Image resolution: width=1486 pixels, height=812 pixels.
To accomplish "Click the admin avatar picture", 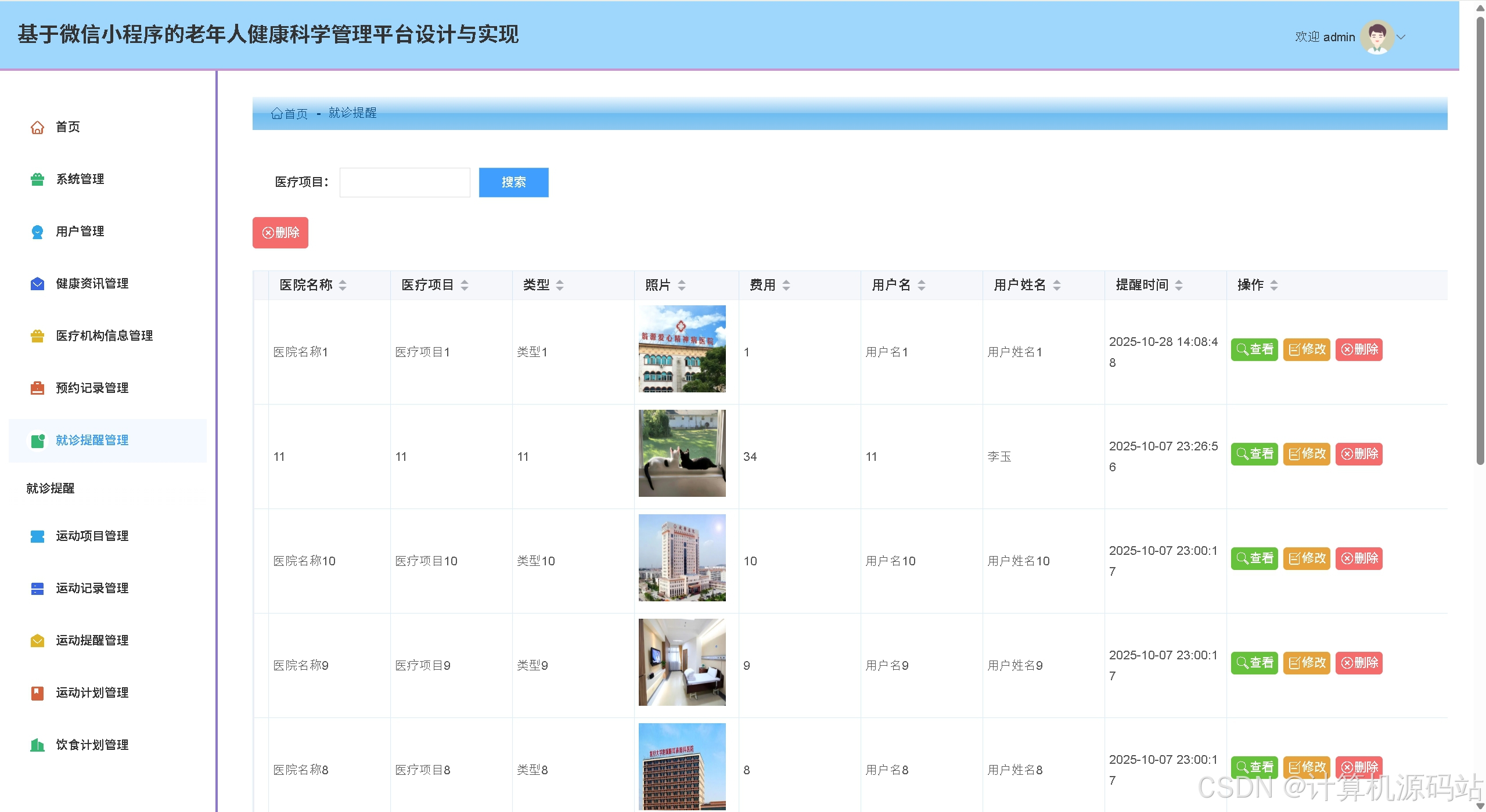I will [1377, 37].
